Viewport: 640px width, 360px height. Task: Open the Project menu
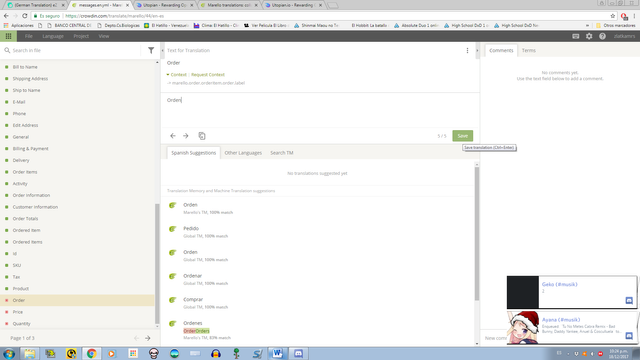tap(81, 36)
